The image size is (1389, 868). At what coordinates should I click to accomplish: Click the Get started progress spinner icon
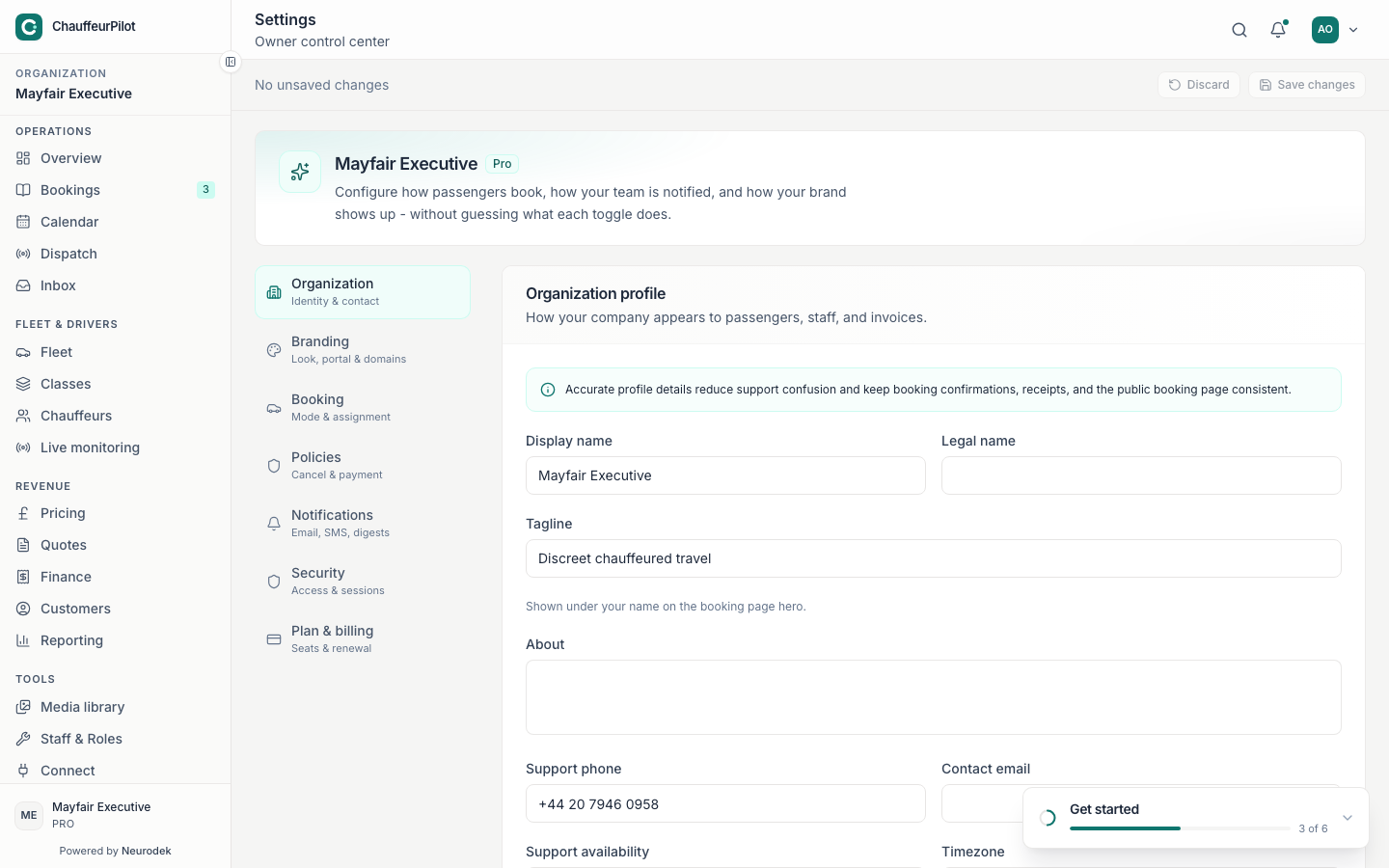point(1048,818)
